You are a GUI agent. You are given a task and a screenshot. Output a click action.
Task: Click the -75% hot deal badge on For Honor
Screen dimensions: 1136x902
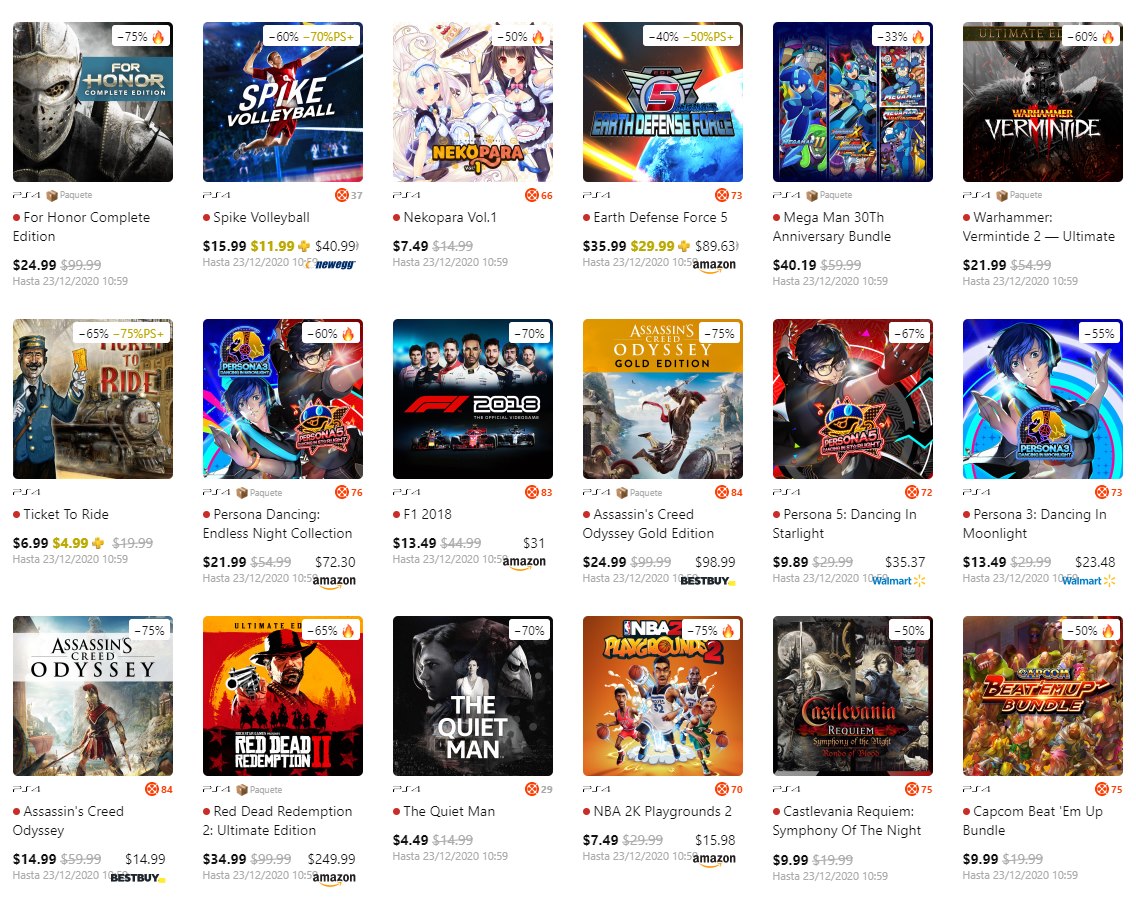tap(142, 36)
